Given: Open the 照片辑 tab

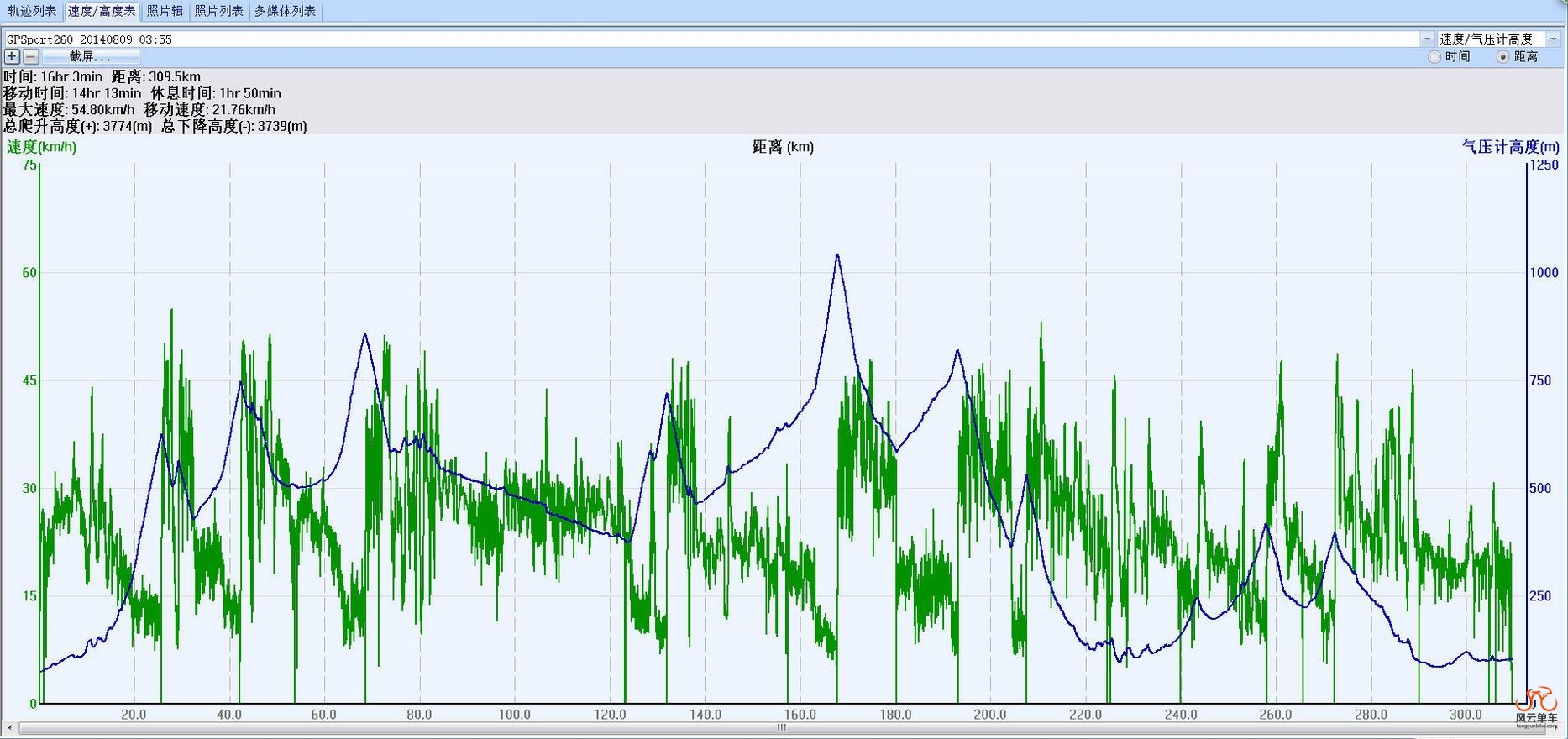Looking at the screenshot, I should 165,11.
